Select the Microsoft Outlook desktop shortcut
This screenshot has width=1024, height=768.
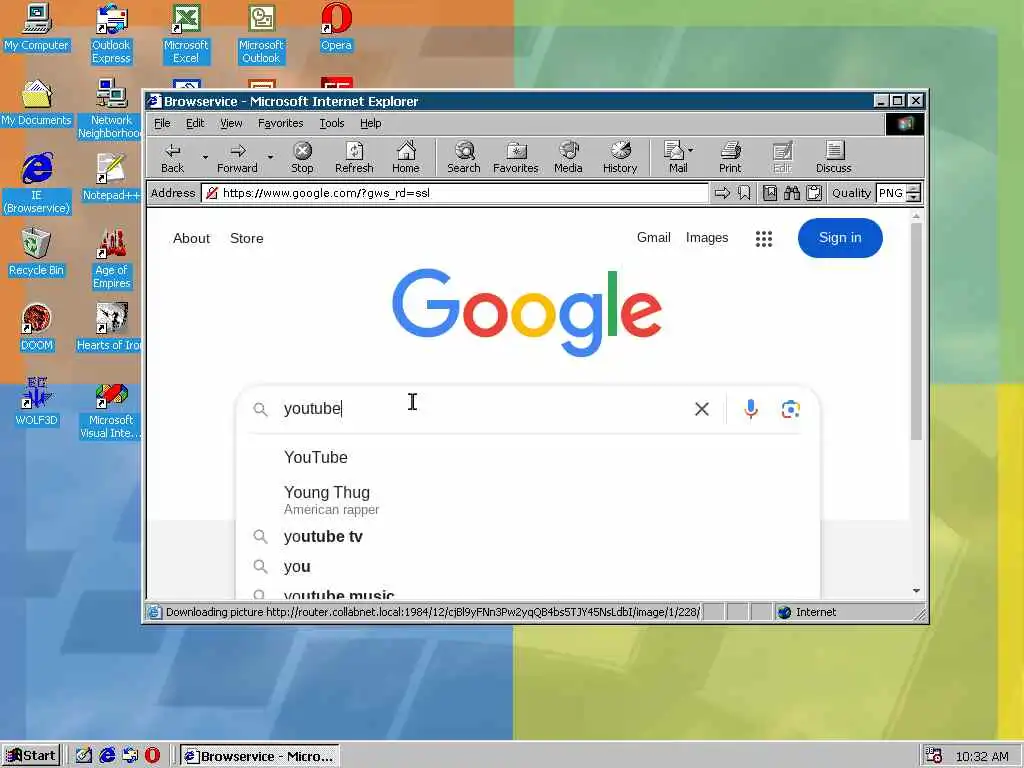click(x=261, y=34)
